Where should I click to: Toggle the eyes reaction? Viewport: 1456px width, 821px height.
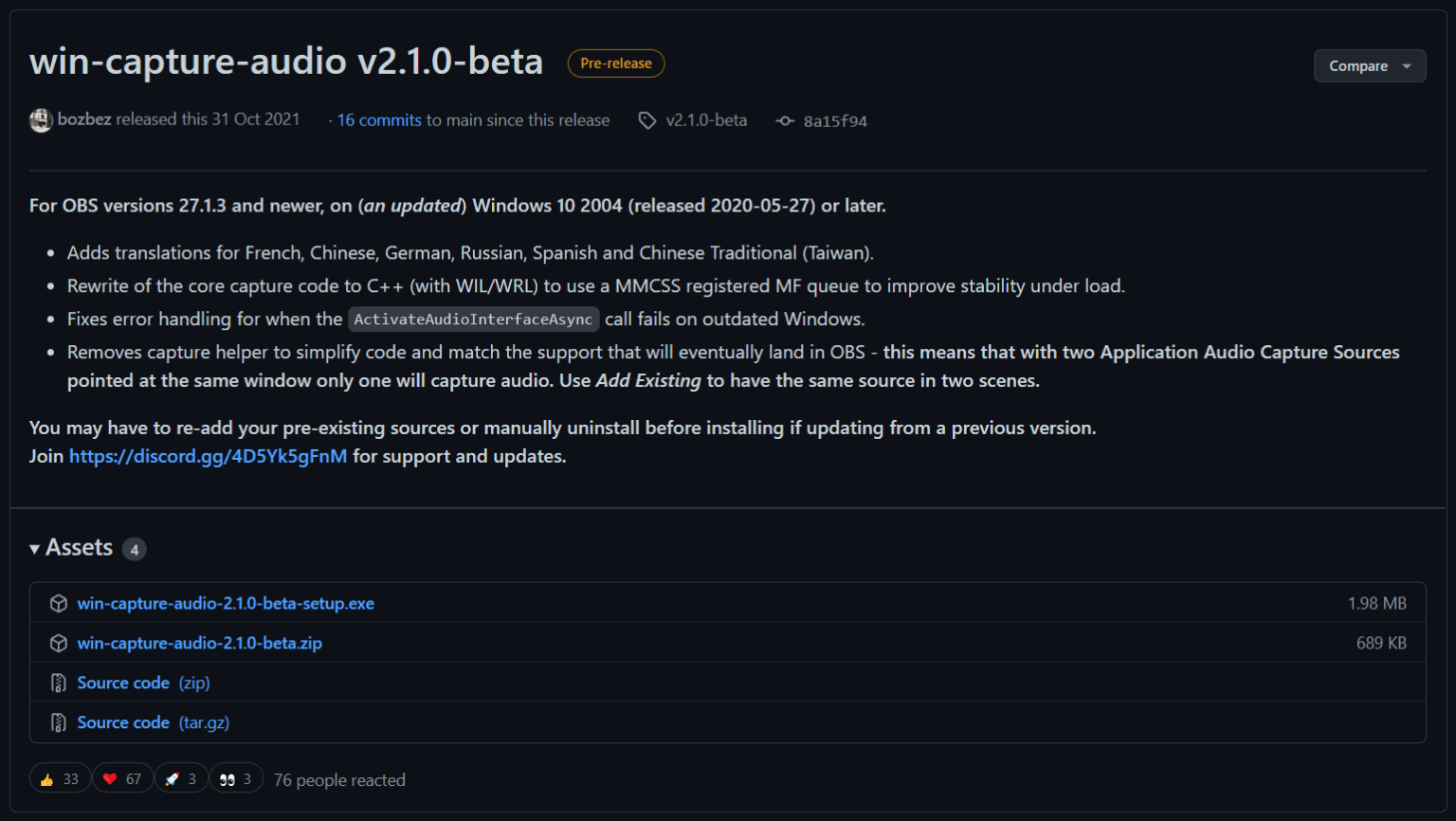[x=236, y=779]
